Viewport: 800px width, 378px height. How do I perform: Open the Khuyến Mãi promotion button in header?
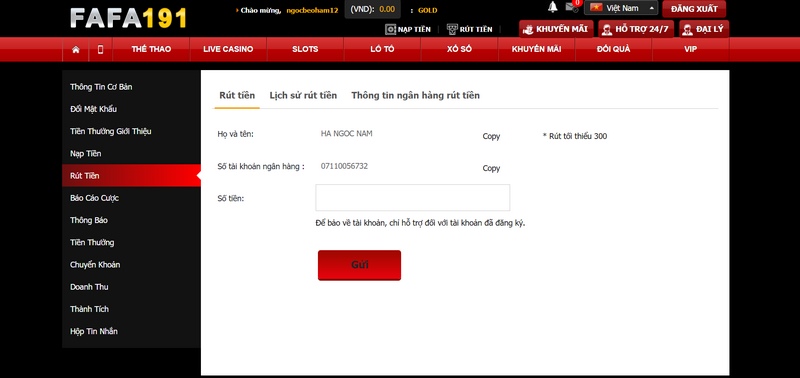tap(556, 29)
